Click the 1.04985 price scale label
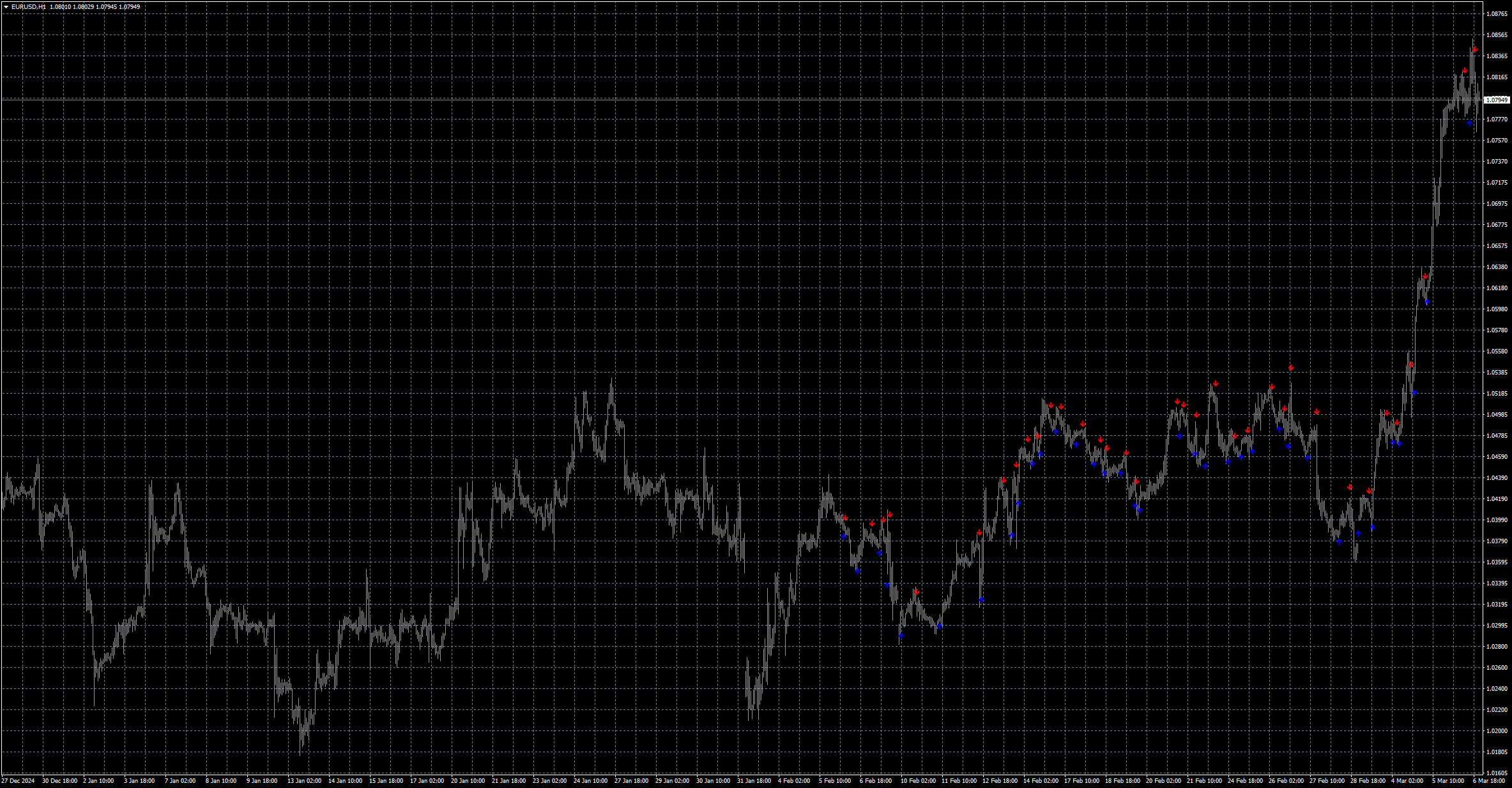The height and width of the screenshot is (788, 1512). tap(1497, 415)
